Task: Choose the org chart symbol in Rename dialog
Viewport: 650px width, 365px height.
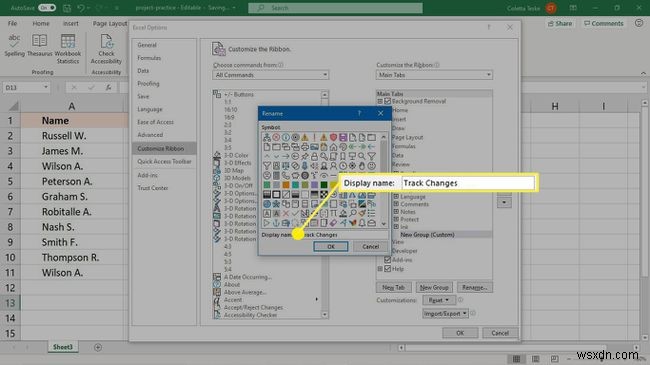Action: [x=267, y=137]
